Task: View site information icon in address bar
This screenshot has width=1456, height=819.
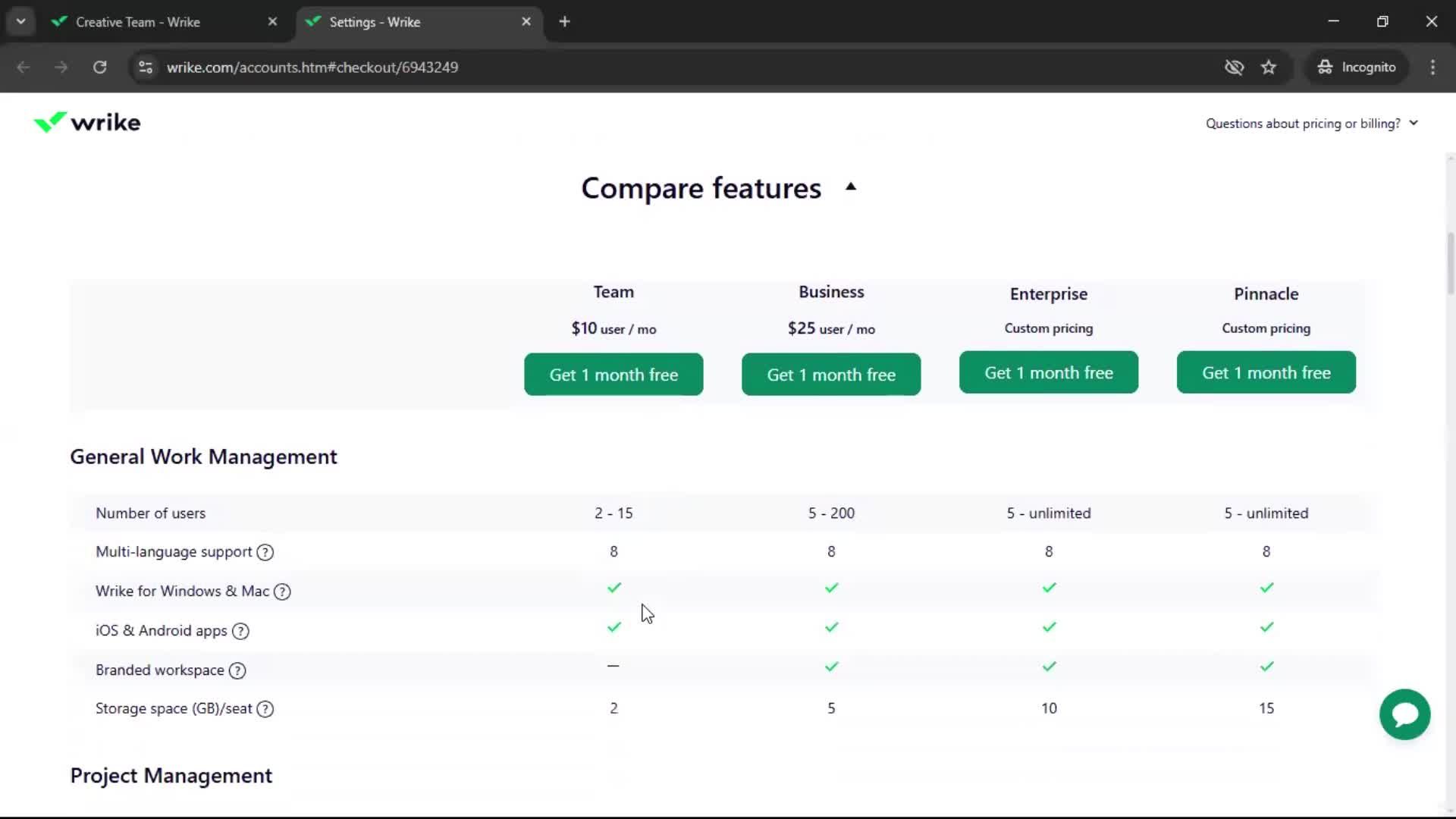Action: coord(146,67)
